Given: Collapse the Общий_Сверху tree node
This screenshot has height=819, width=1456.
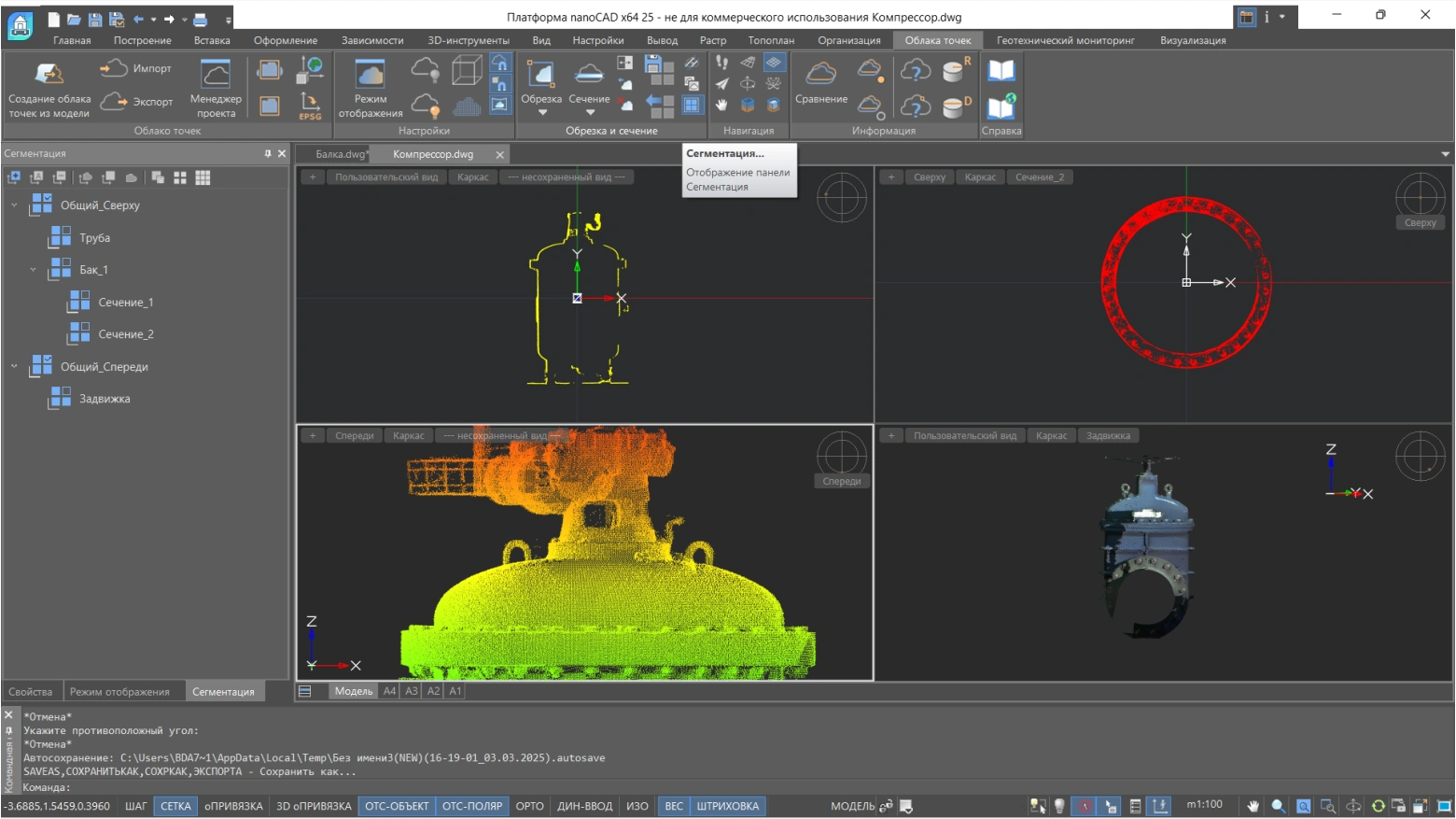Looking at the screenshot, I should pos(14,205).
